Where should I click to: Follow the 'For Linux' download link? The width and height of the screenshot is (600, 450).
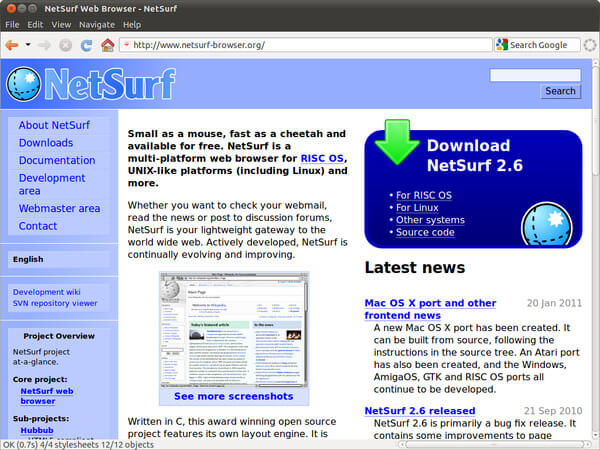pyautogui.click(x=417, y=207)
